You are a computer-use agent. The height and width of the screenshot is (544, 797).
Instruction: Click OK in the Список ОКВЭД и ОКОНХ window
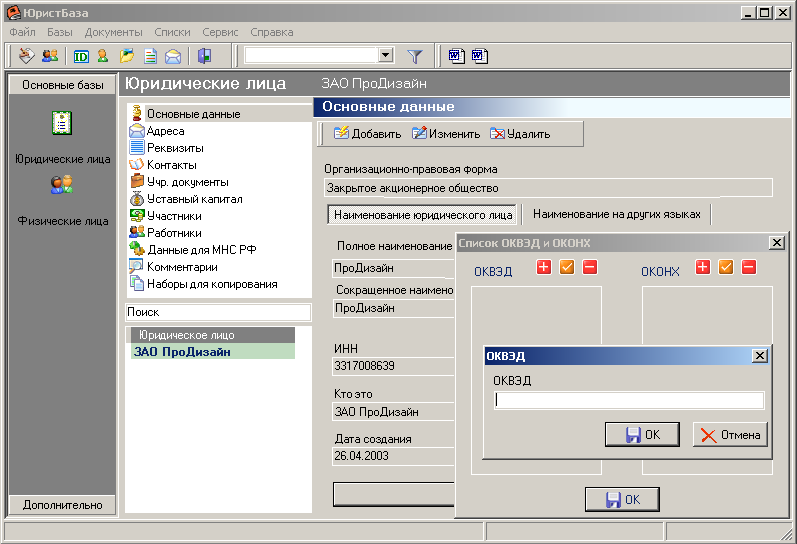pyautogui.click(x=622, y=499)
